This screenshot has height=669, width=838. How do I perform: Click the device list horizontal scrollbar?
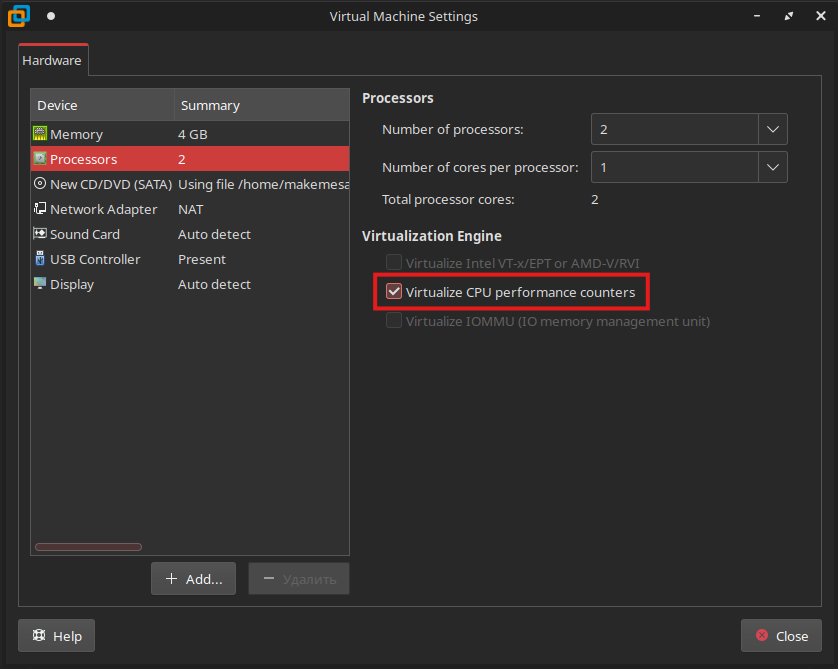tap(88, 547)
